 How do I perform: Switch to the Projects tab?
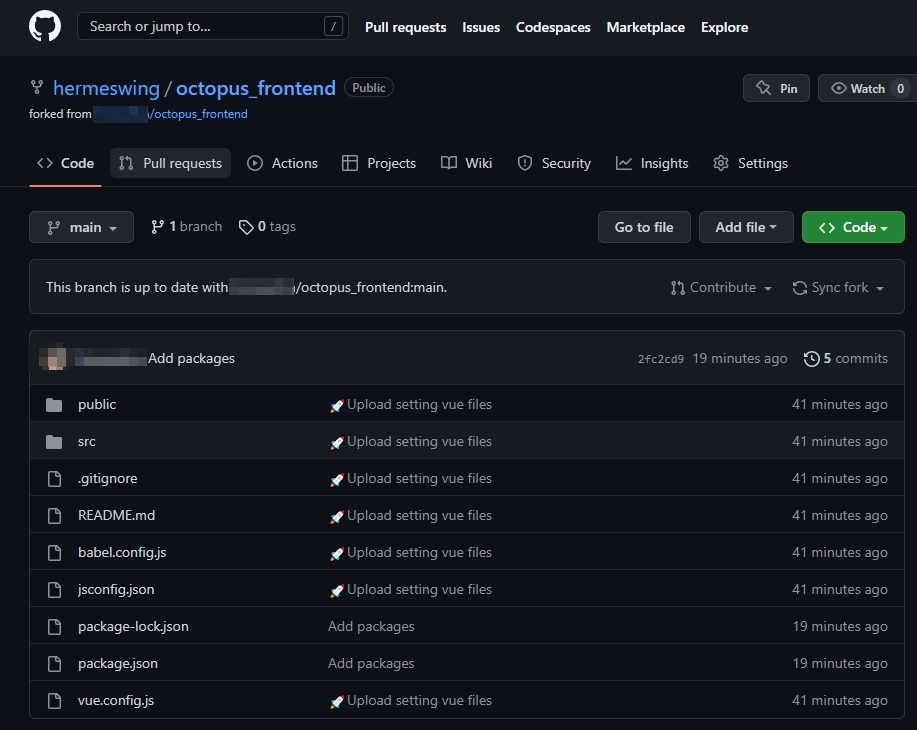tap(379, 163)
